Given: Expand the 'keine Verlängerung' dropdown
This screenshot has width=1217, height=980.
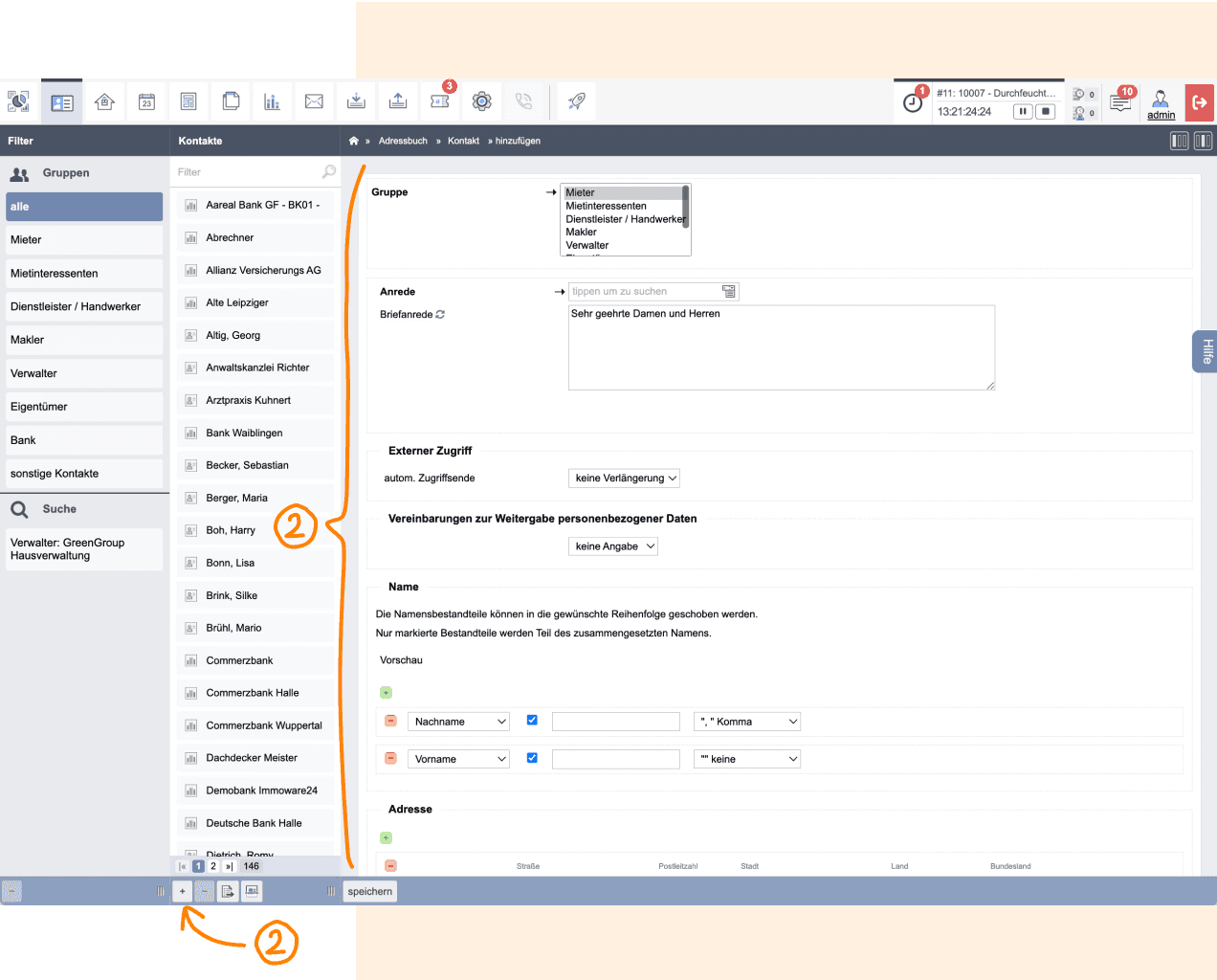Looking at the screenshot, I should pyautogui.click(x=625, y=478).
